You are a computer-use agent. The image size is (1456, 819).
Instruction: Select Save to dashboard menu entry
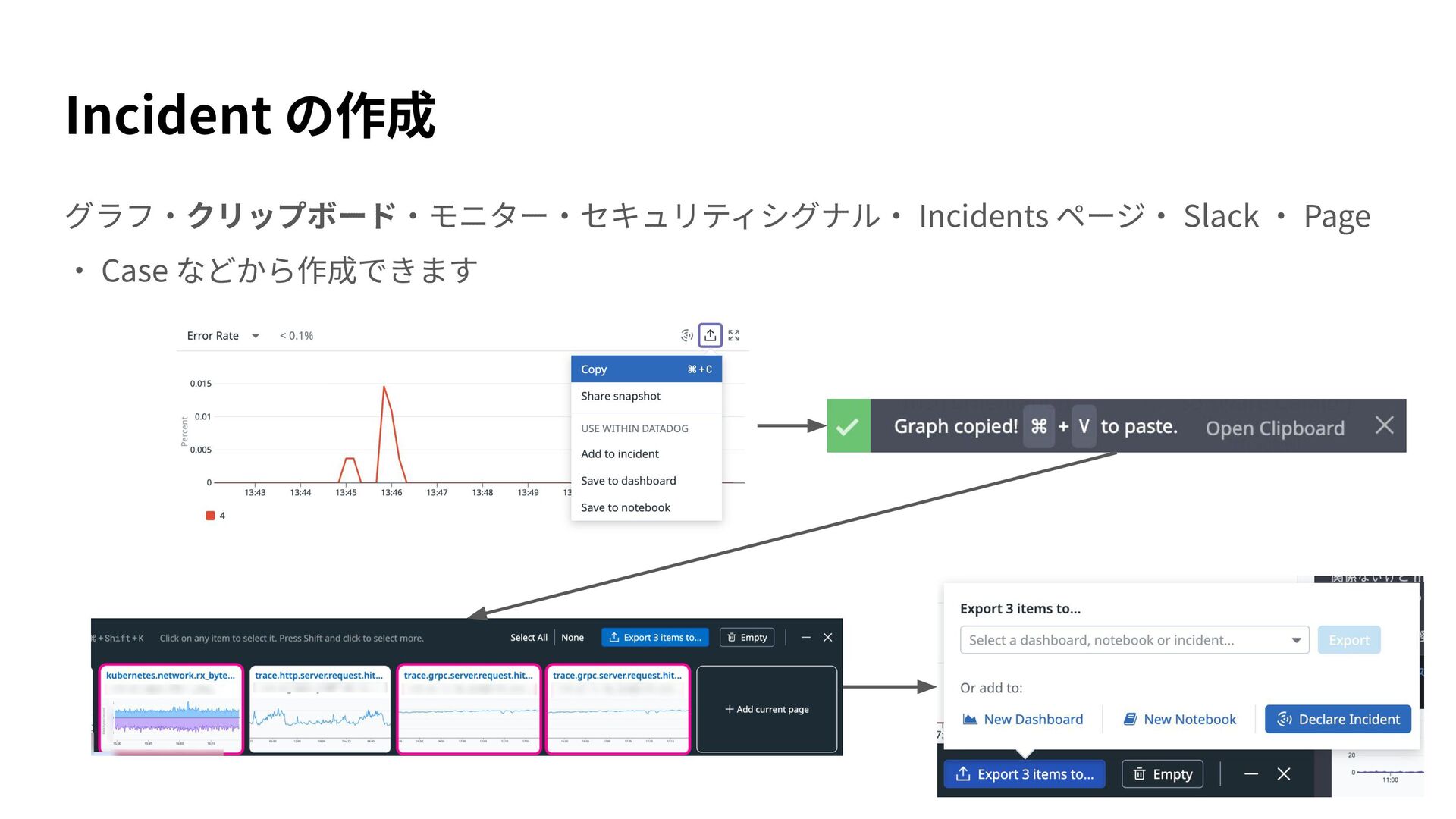[x=628, y=481]
